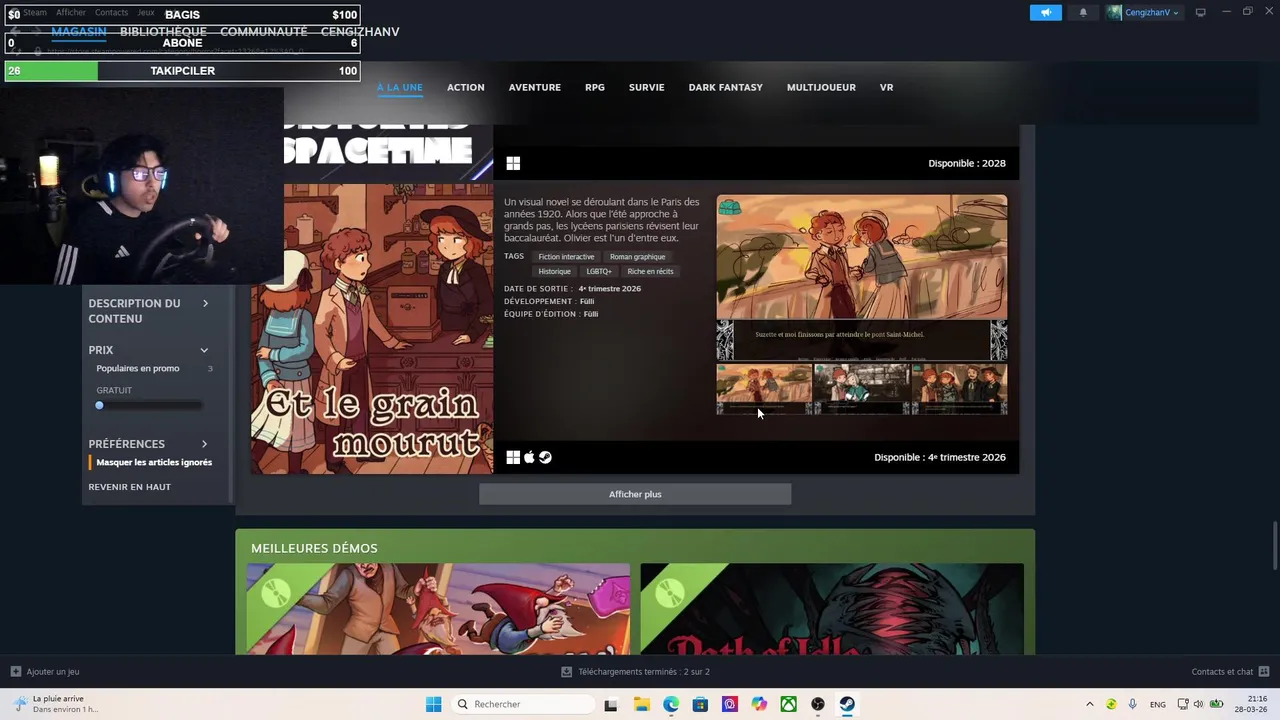This screenshot has width=1280, height=720.
Task: Open File Explorer from the taskbar
Action: click(641, 704)
